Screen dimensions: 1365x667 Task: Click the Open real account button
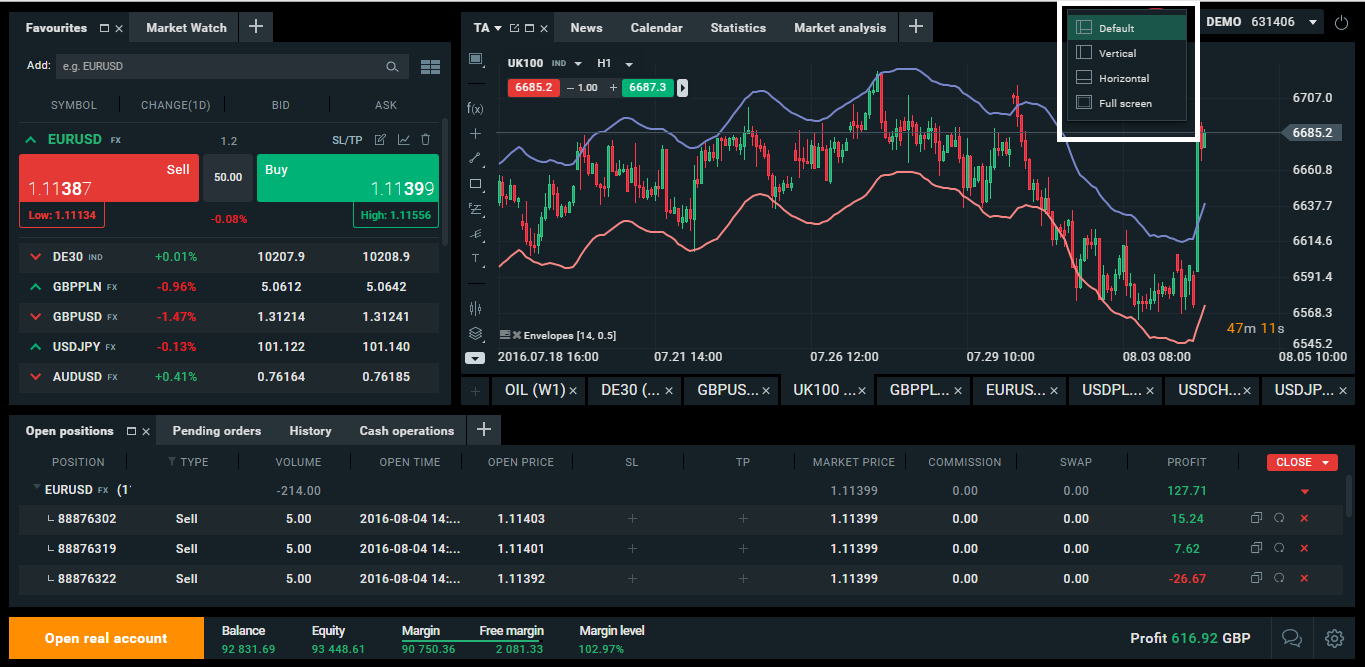pos(106,638)
